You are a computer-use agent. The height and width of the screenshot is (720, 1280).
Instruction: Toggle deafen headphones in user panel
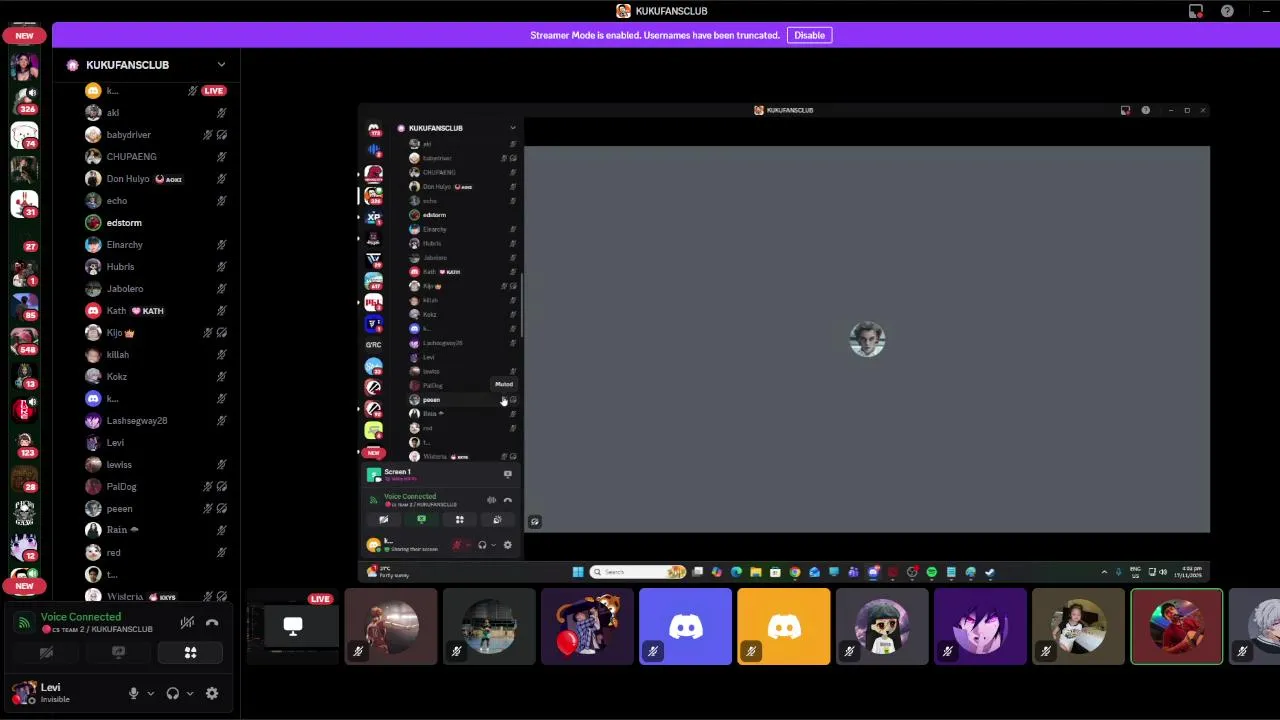[x=173, y=693]
